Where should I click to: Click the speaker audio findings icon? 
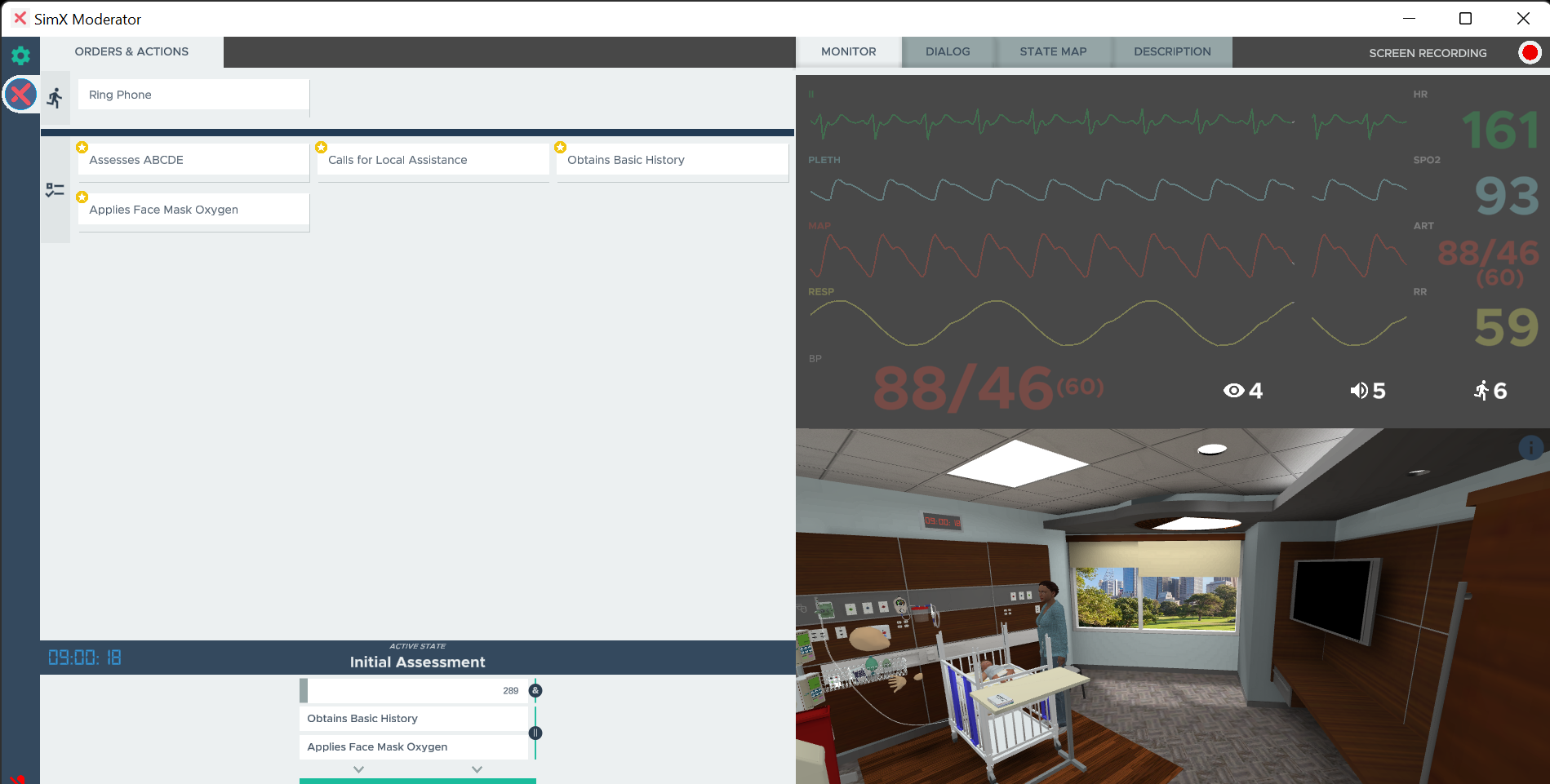coord(1359,391)
